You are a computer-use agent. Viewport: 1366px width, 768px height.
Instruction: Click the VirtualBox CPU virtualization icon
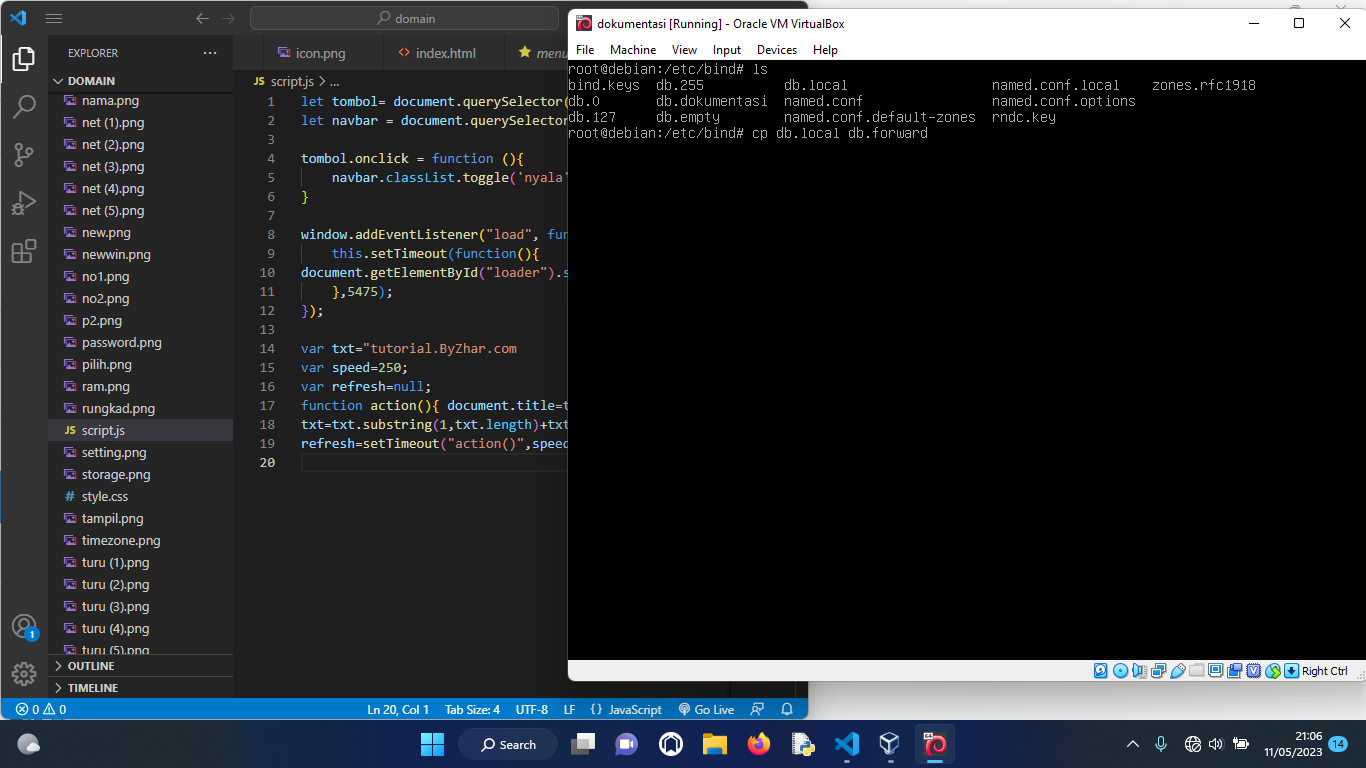(x=1254, y=671)
